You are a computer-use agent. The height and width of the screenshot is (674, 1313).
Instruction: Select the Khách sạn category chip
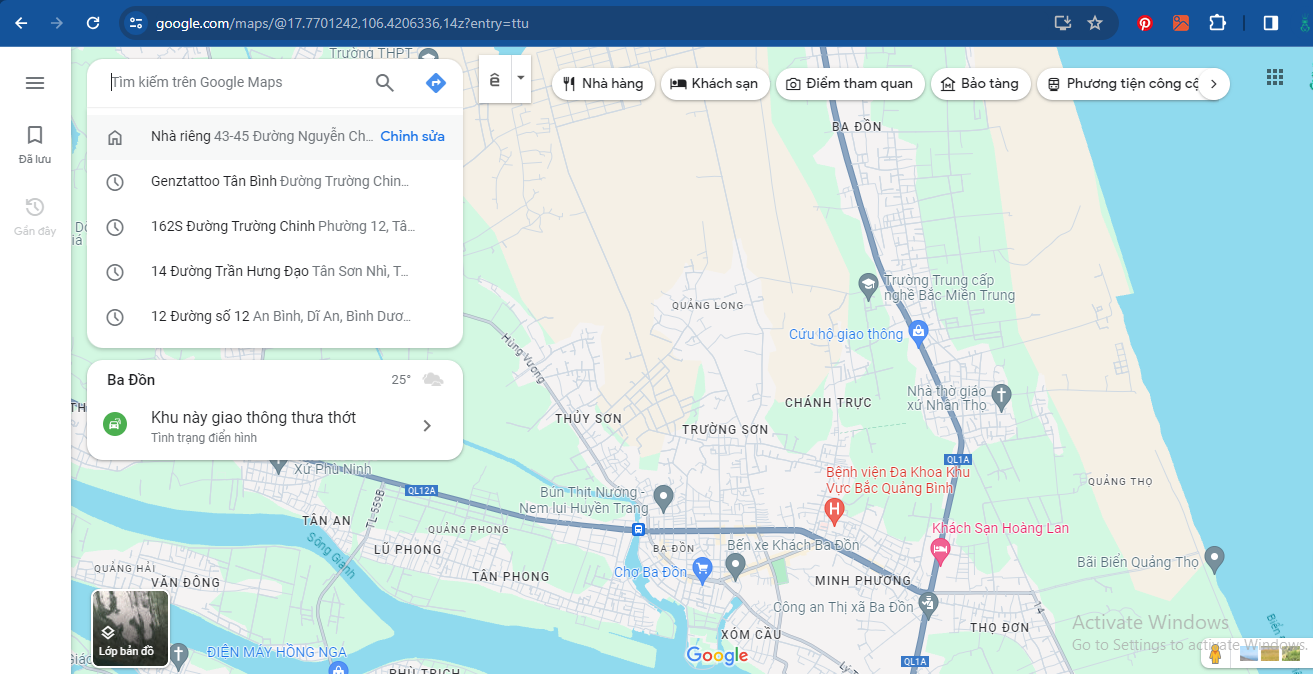(715, 84)
